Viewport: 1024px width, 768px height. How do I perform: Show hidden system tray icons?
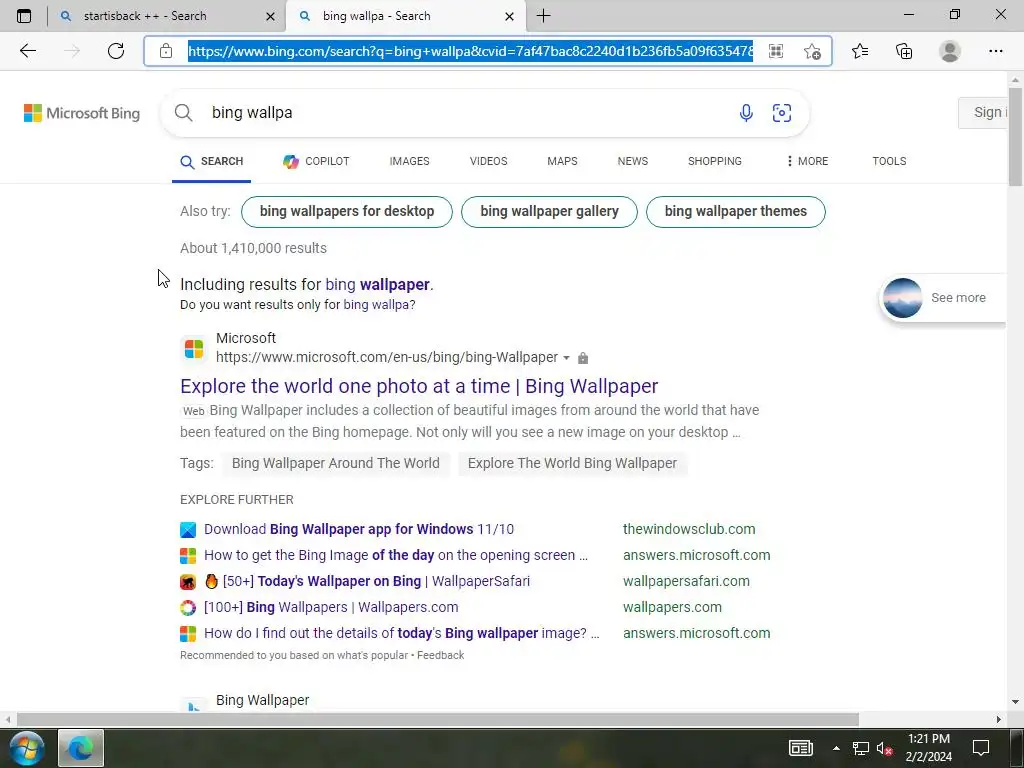coord(836,748)
